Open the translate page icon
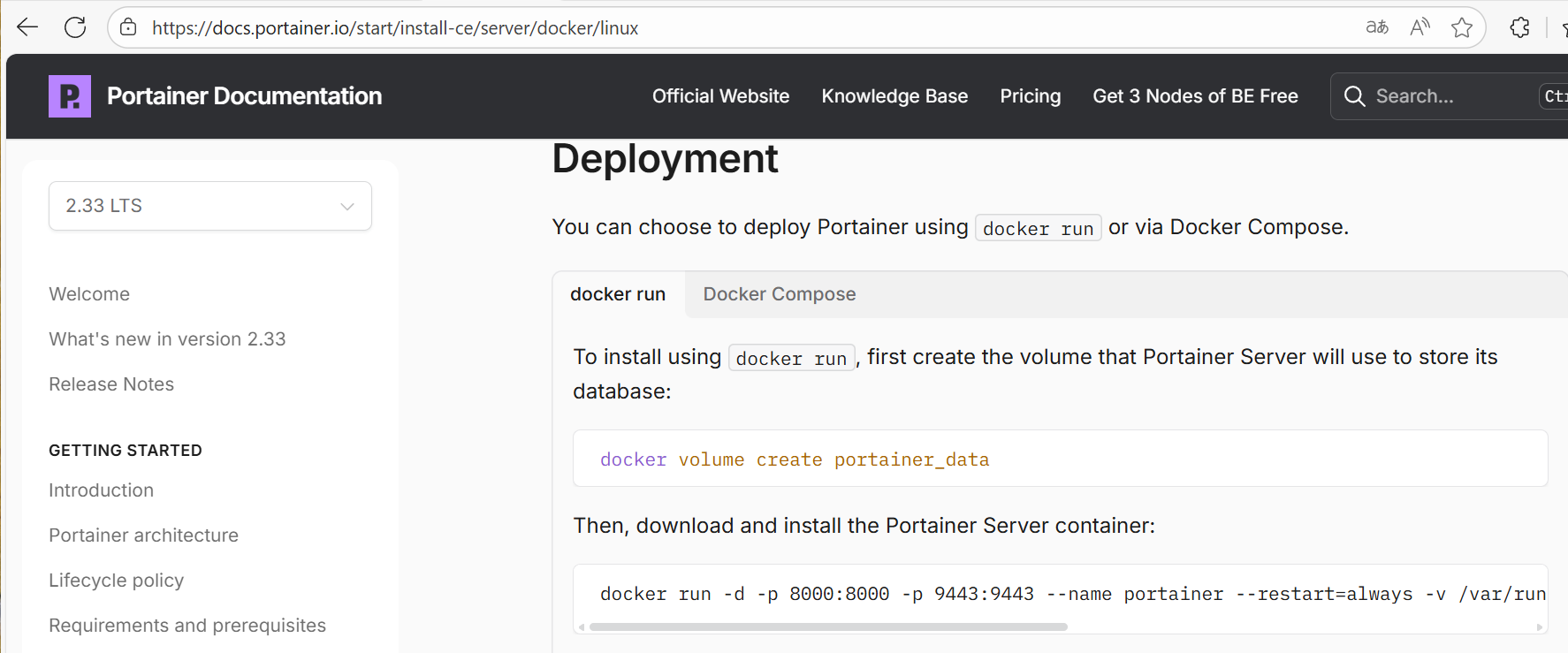1568x653 pixels. pos(1376,27)
